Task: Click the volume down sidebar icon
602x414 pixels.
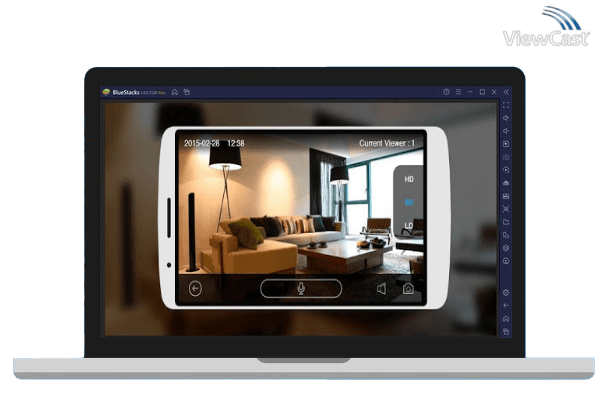Action: [506, 131]
